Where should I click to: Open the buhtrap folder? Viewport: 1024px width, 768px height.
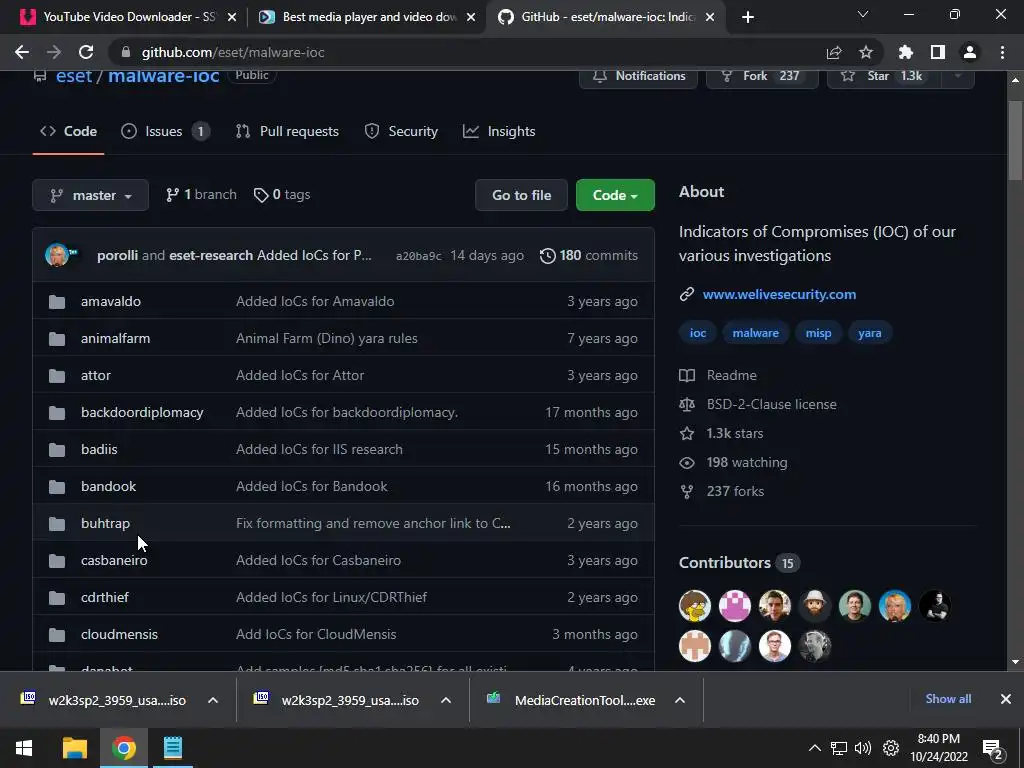pos(105,523)
